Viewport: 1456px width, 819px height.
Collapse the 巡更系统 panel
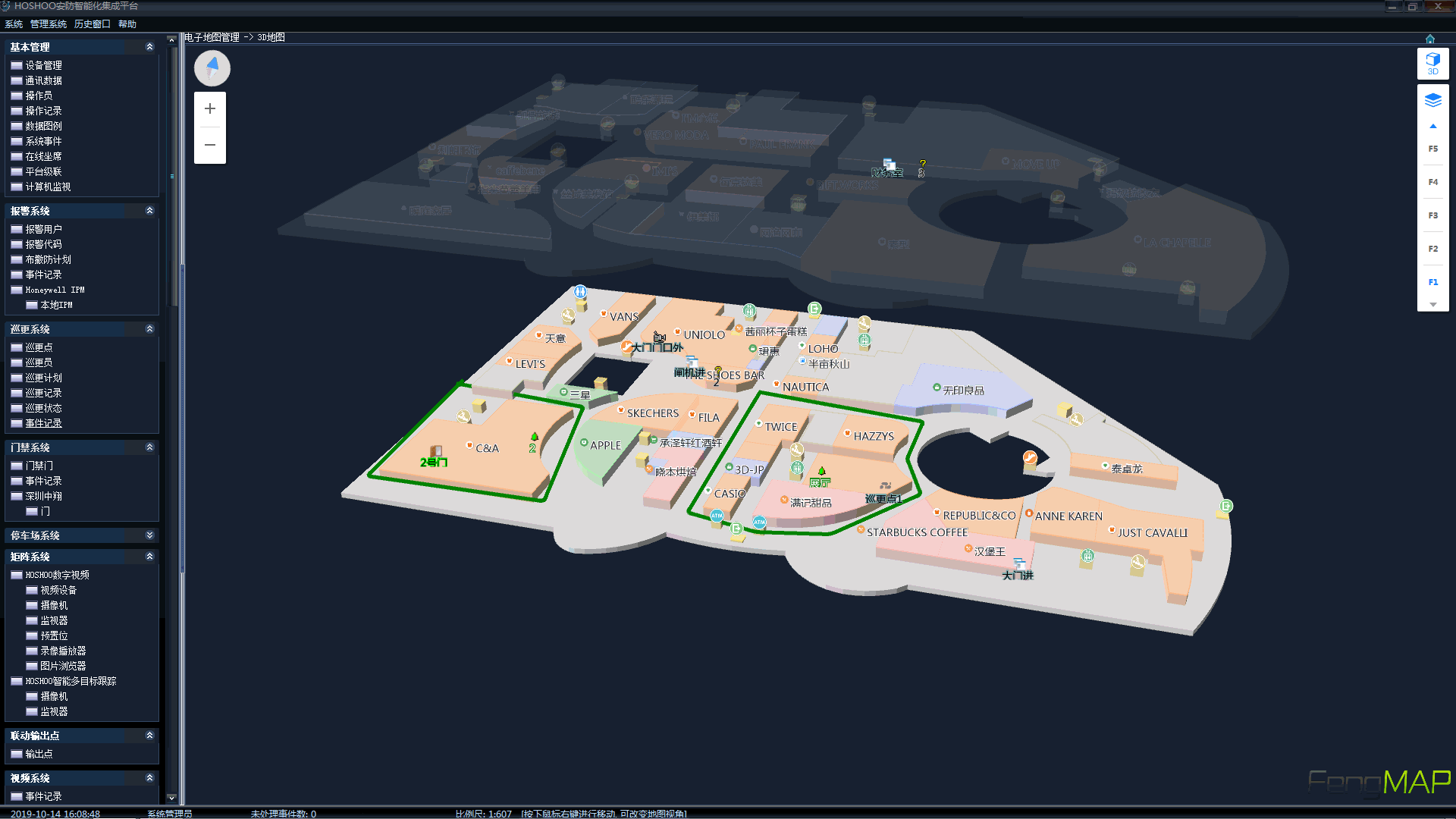[x=149, y=329]
